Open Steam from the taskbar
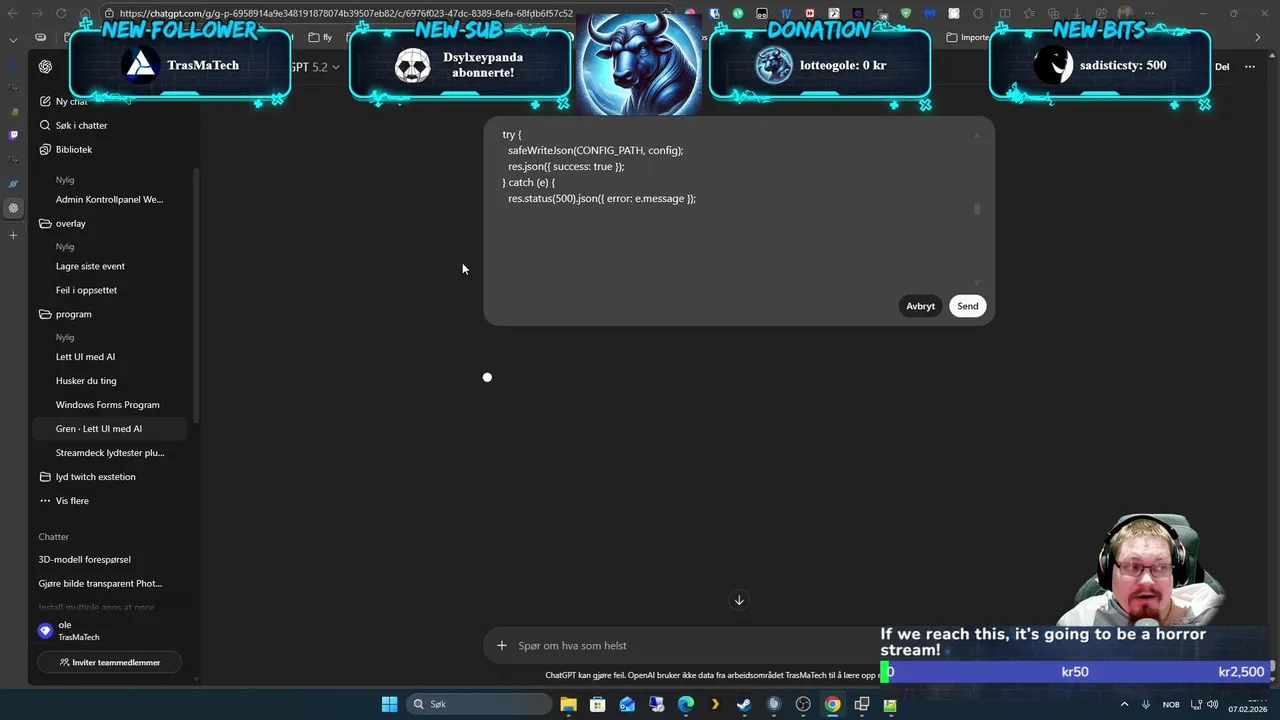This screenshot has height=720, width=1280. (x=744, y=704)
